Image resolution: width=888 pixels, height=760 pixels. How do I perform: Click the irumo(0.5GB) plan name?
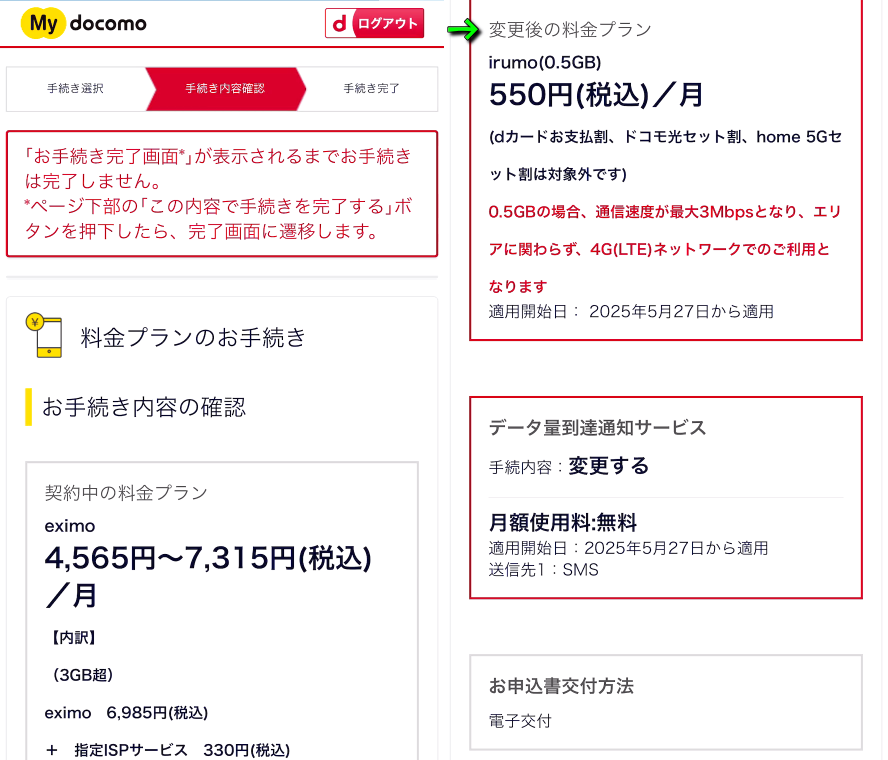tap(545, 62)
